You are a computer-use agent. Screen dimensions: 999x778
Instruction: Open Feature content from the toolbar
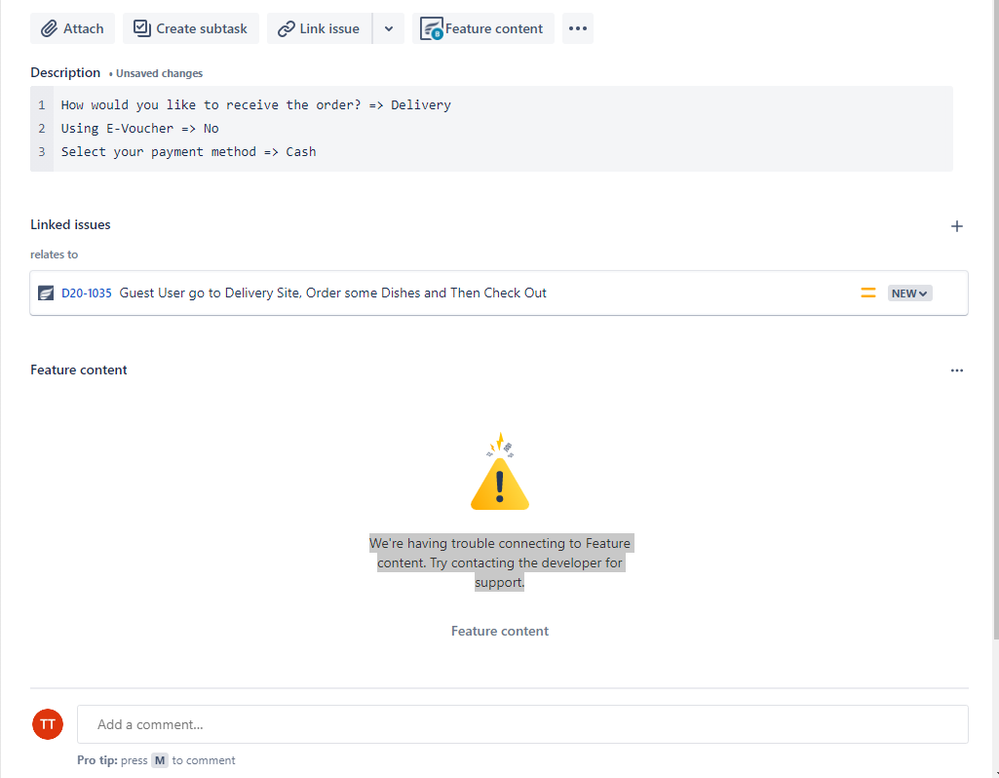(483, 29)
